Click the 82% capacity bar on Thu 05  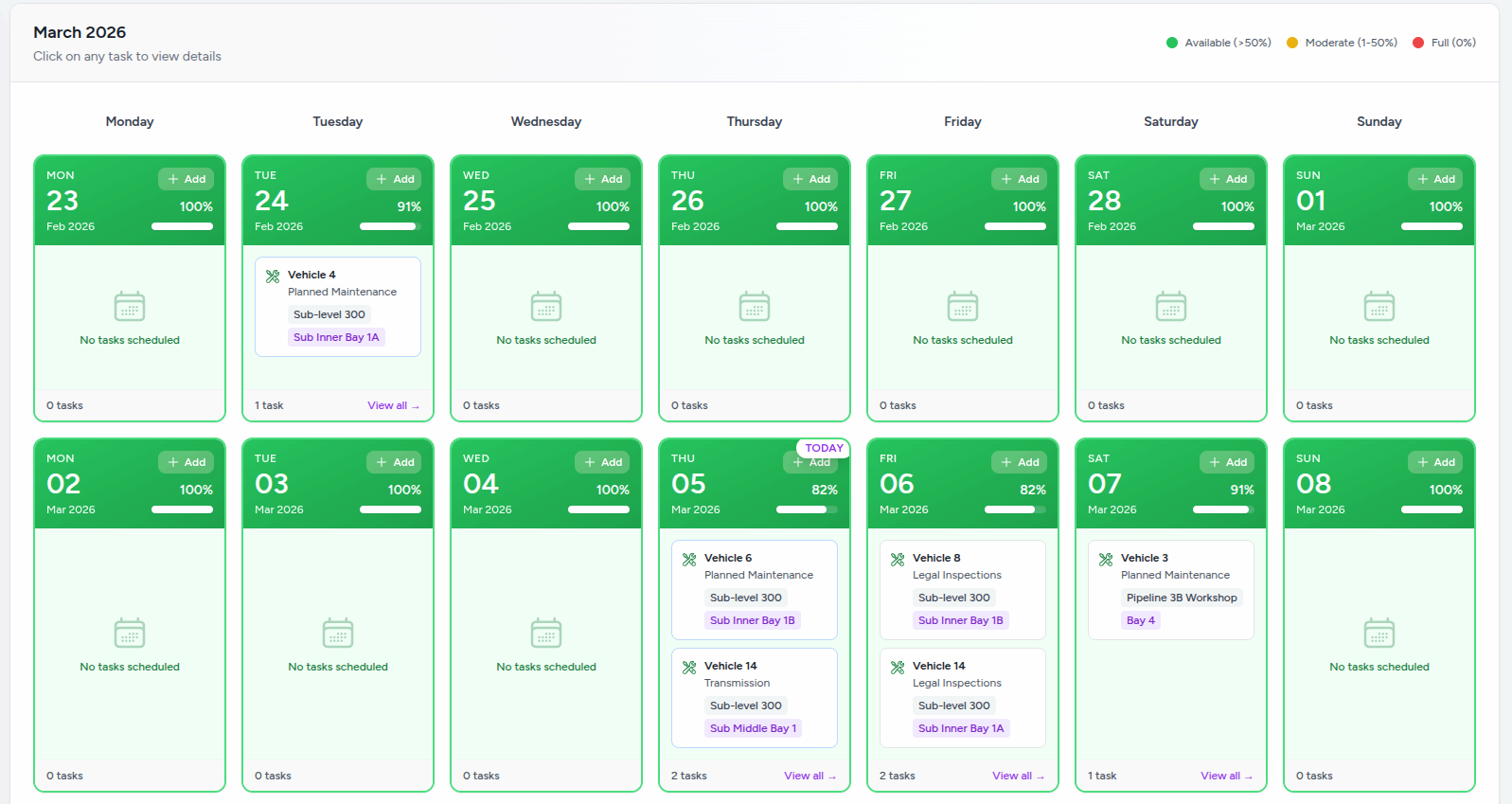pyautogui.click(x=807, y=509)
